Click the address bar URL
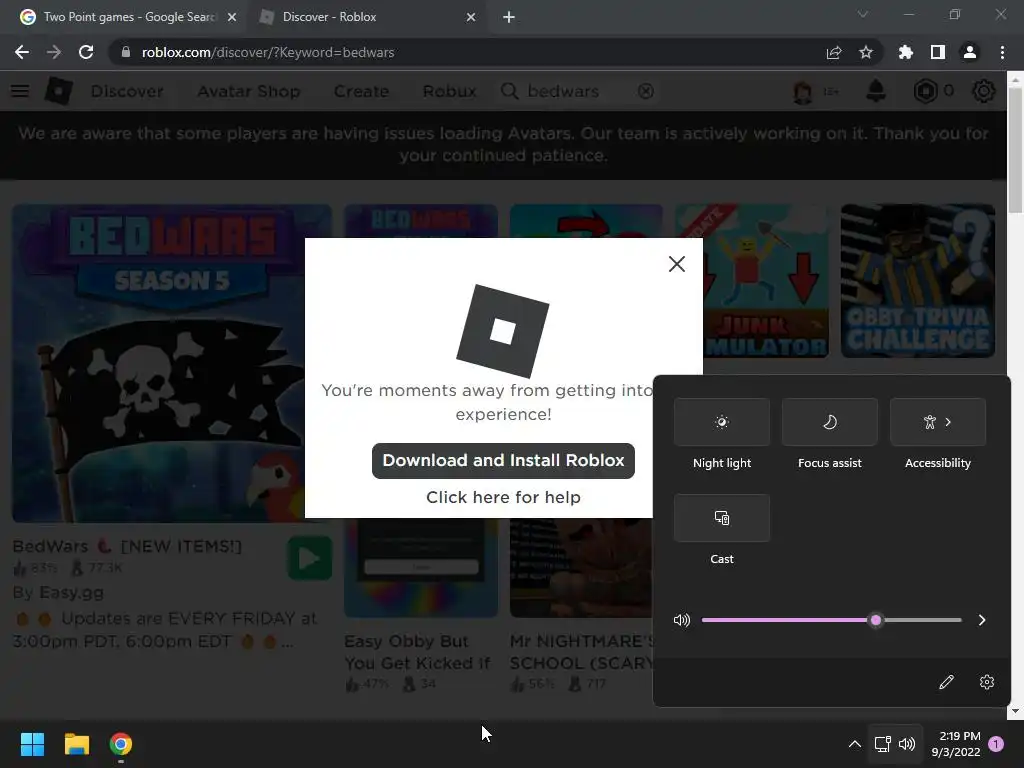This screenshot has width=1024, height=768. 268,52
